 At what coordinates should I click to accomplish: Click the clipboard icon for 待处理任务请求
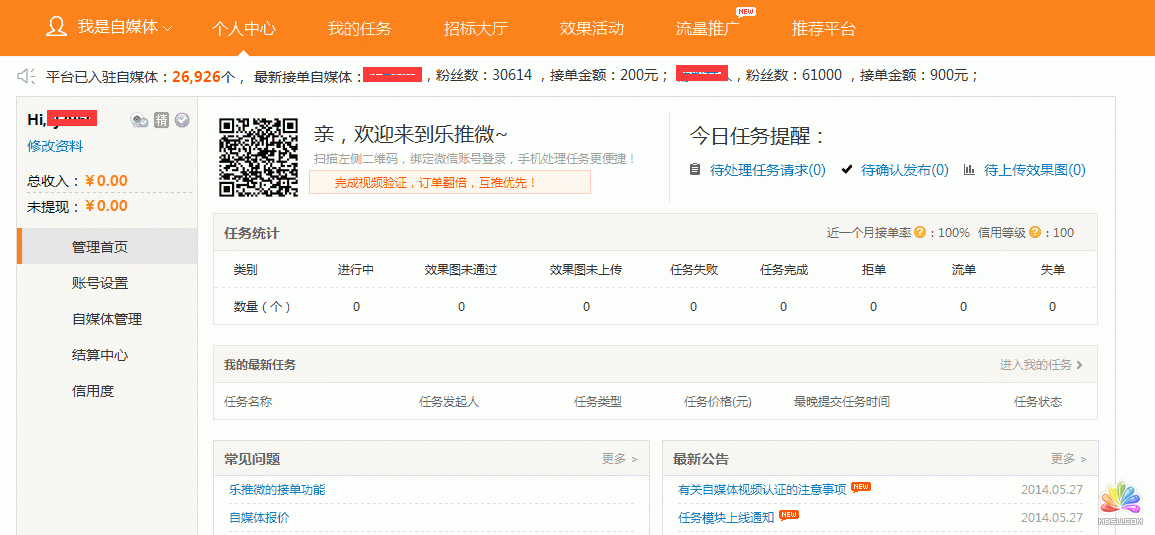[x=695, y=170]
